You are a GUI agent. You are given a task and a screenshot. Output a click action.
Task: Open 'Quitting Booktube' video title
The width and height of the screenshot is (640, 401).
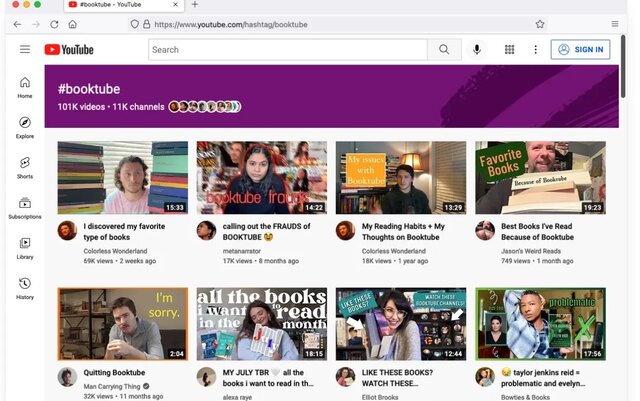(x=114, y=372)
